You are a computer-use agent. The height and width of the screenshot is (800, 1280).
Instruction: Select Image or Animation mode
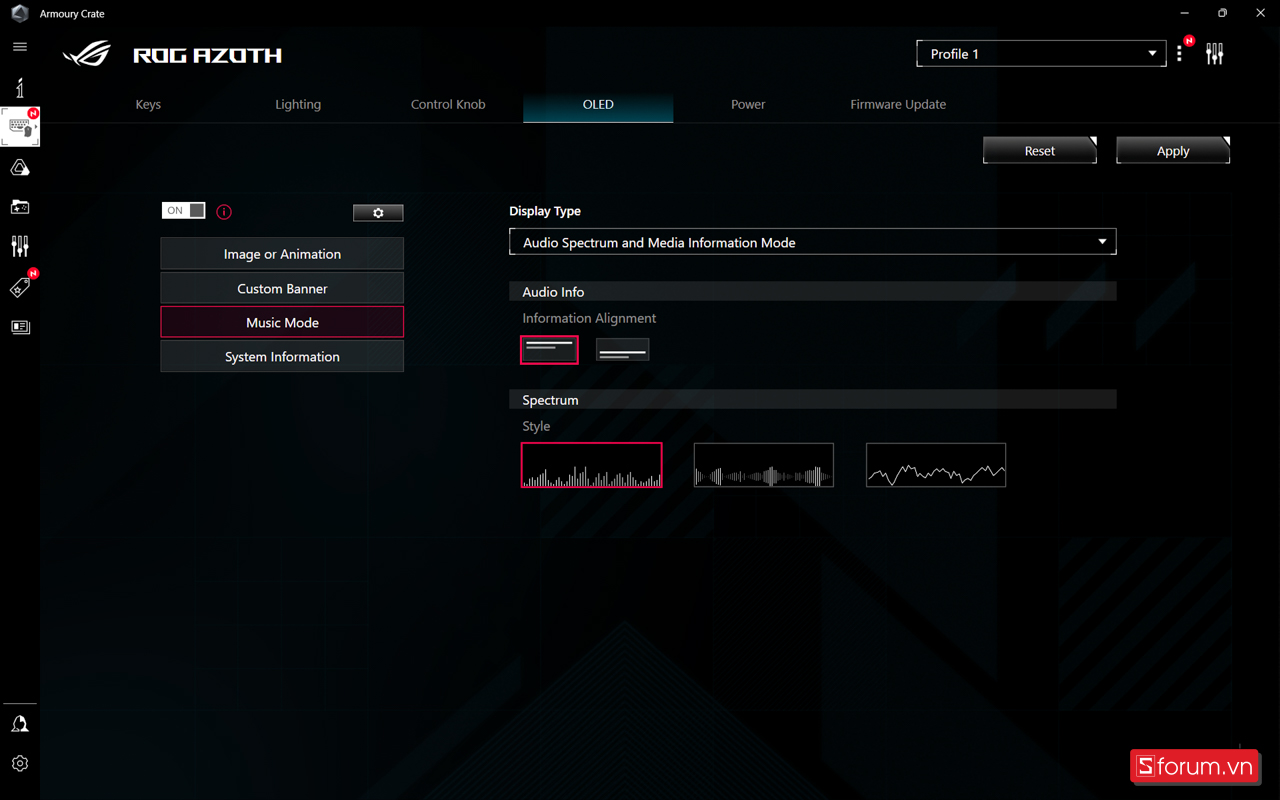282,254
